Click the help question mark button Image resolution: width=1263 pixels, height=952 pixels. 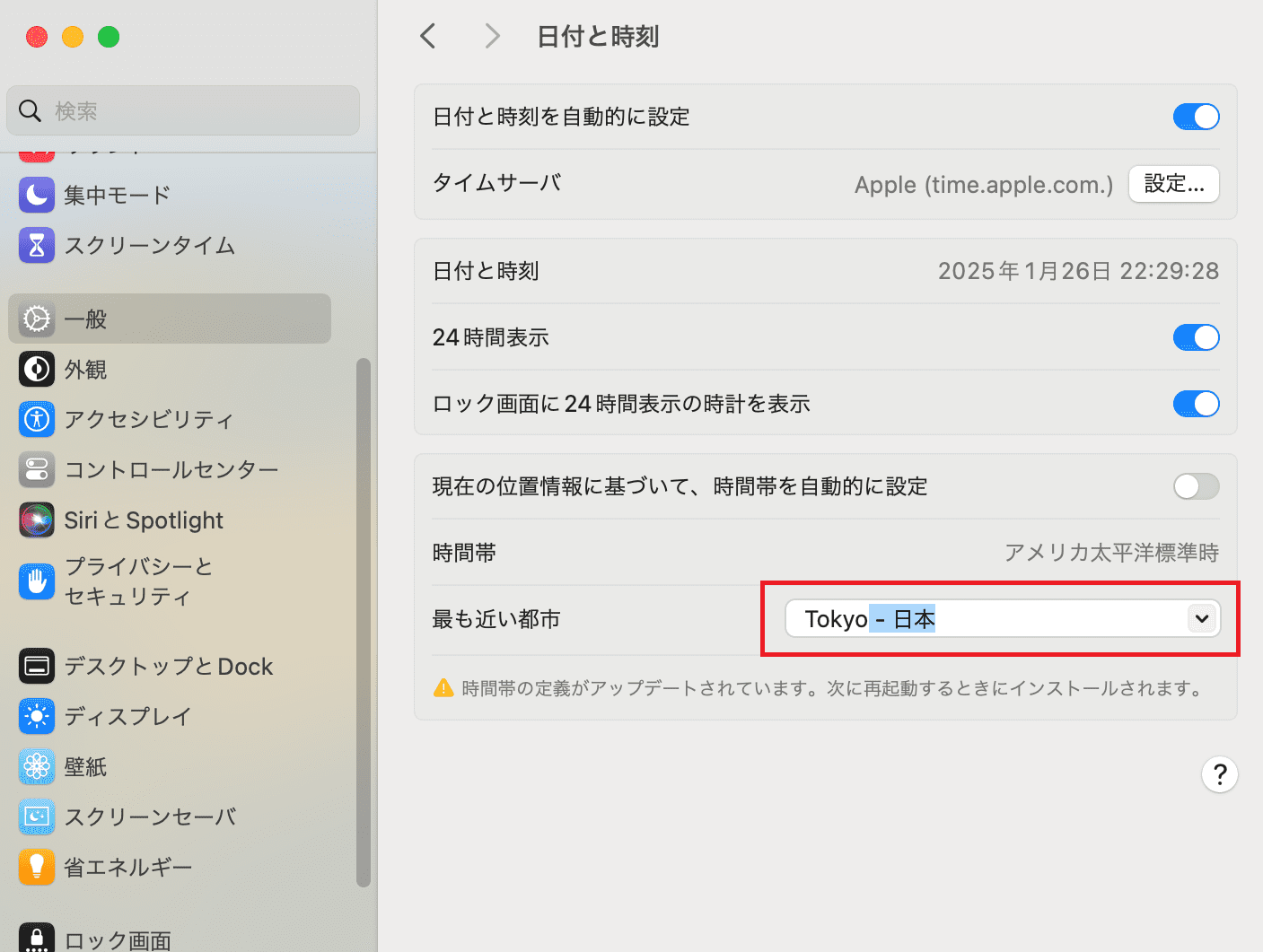[x=1220, y=774]
